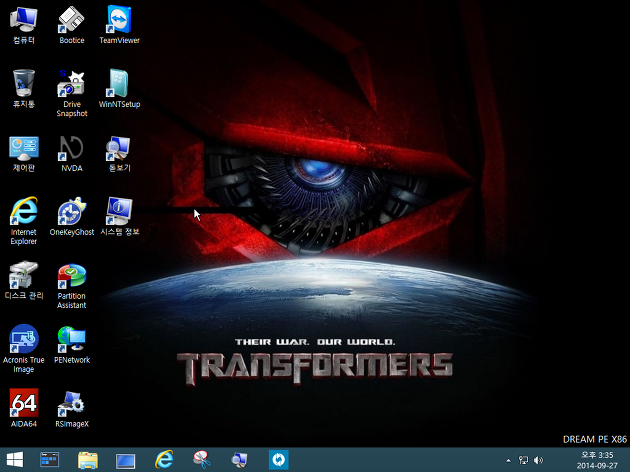Select the 휴지통 recycle bin icon
The image size is (630, 472).
(24, 89)
